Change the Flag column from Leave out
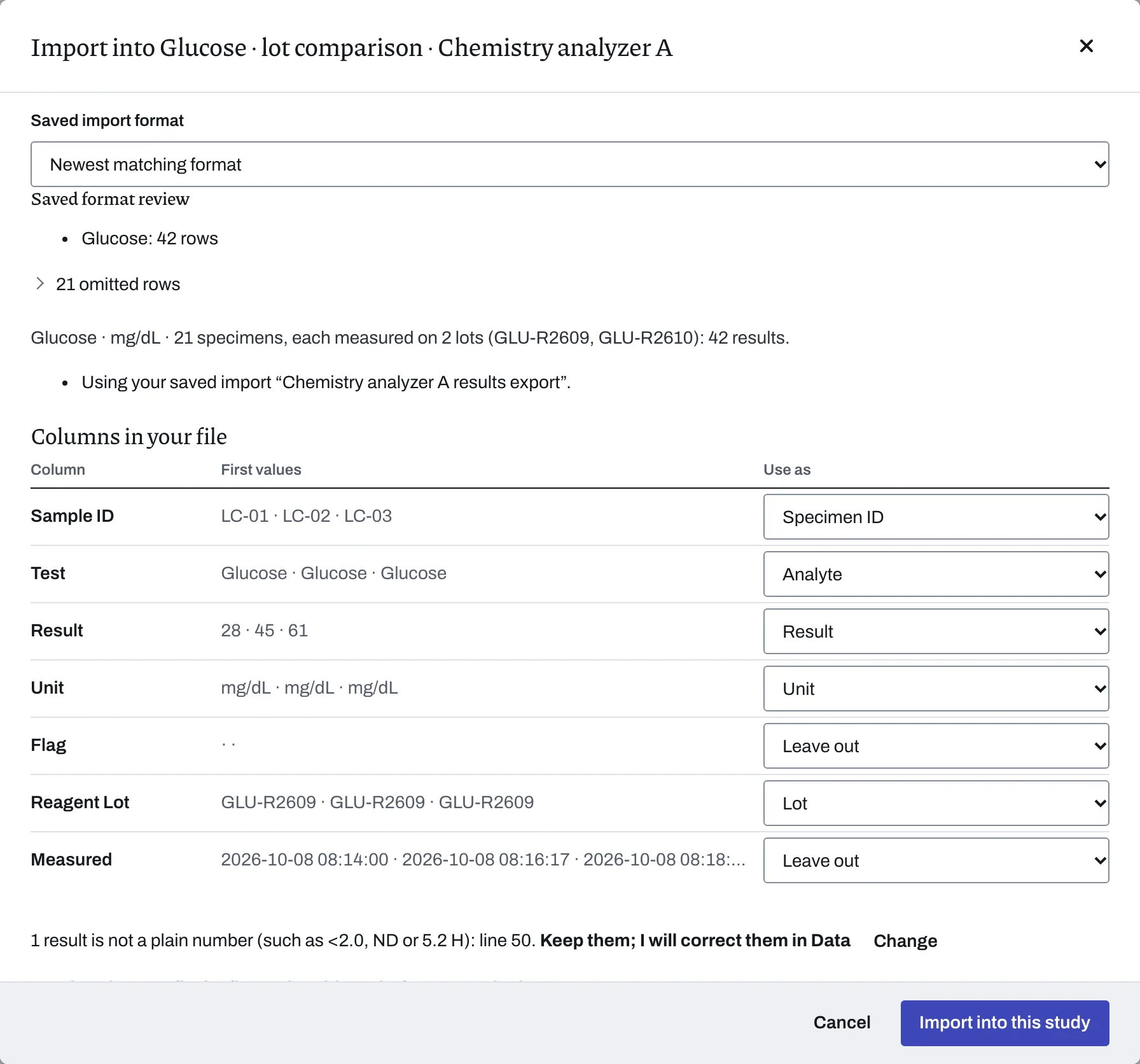 pos(936,746)
